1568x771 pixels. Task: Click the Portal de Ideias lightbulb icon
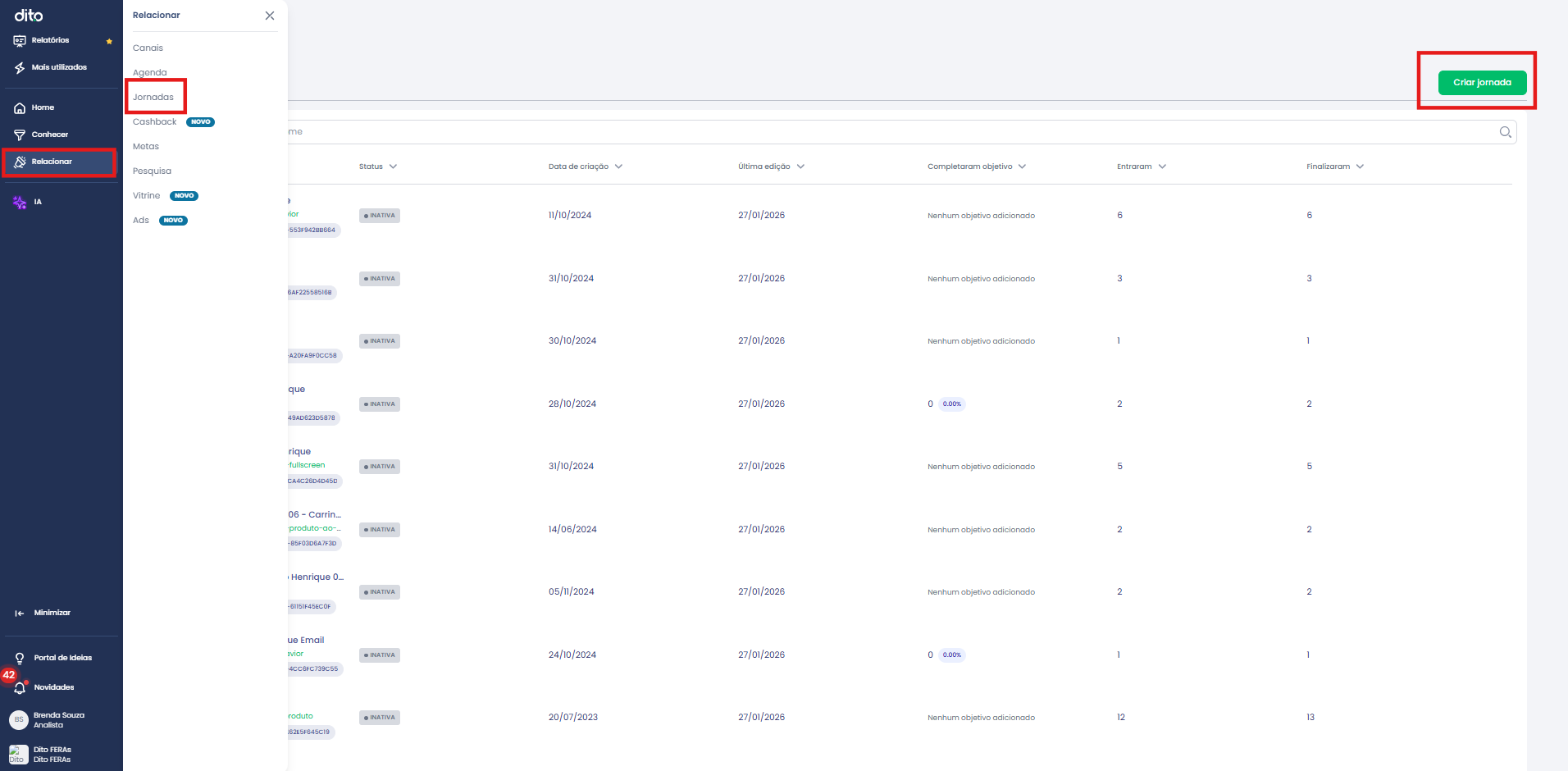[x=20, y=659]
